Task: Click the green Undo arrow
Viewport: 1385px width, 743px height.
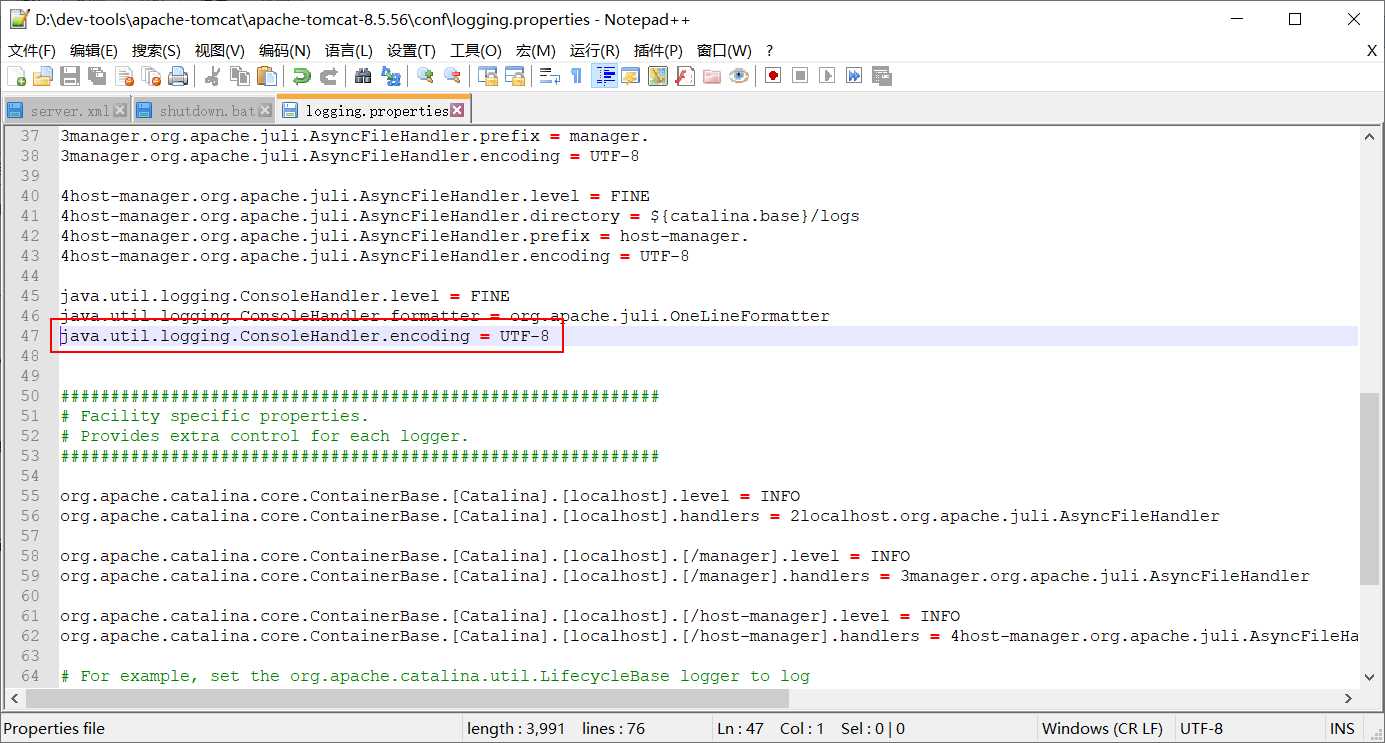Action: (301, 76)
